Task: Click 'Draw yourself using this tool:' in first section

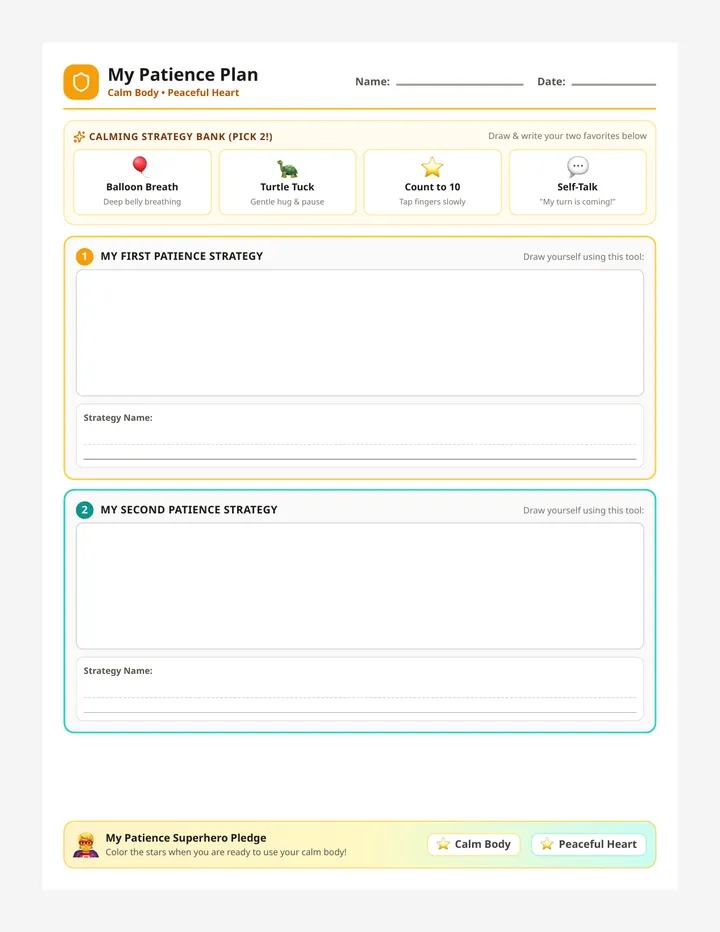Action: [583, 257]
